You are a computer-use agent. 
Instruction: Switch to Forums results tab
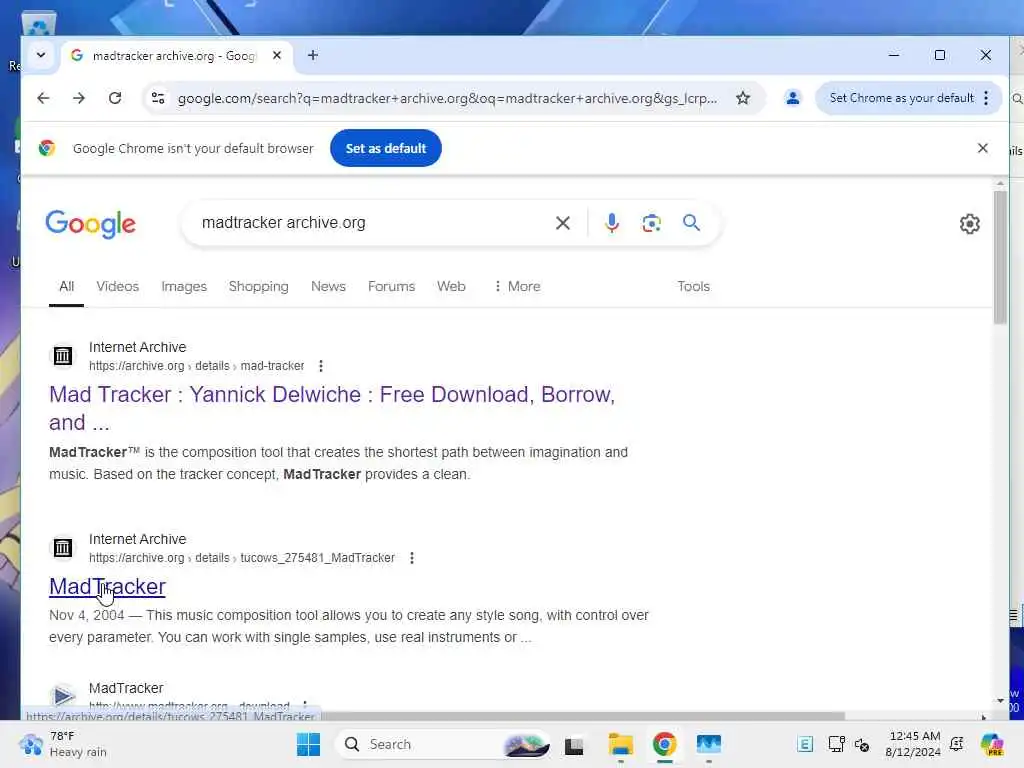point(391,286)
